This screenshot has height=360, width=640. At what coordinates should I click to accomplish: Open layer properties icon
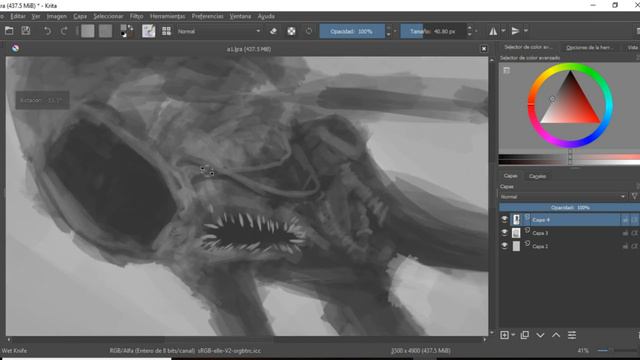pos(572,335)
